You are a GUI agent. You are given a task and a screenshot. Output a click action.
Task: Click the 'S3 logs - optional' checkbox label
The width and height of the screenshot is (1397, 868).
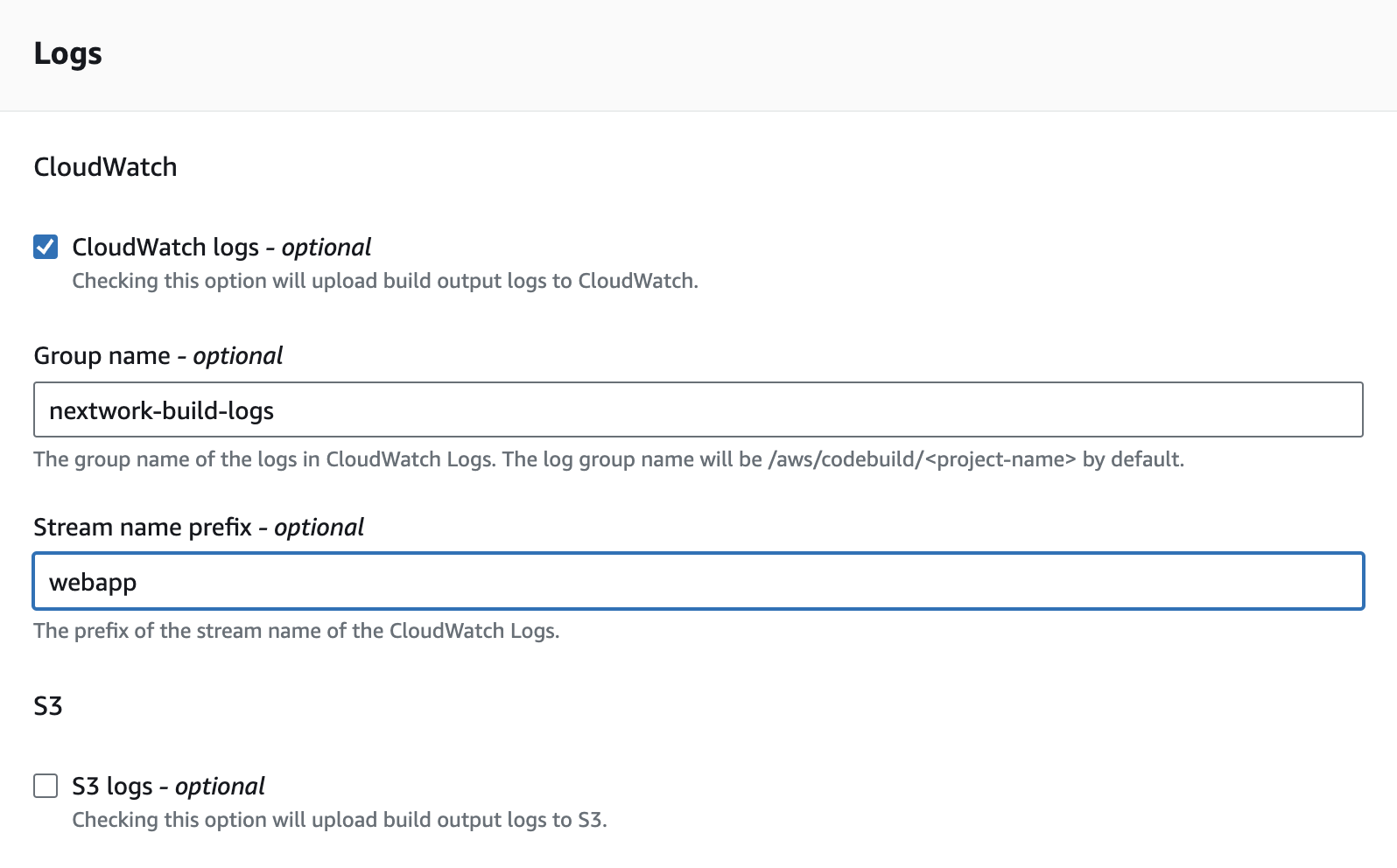[x=168, y=787]
